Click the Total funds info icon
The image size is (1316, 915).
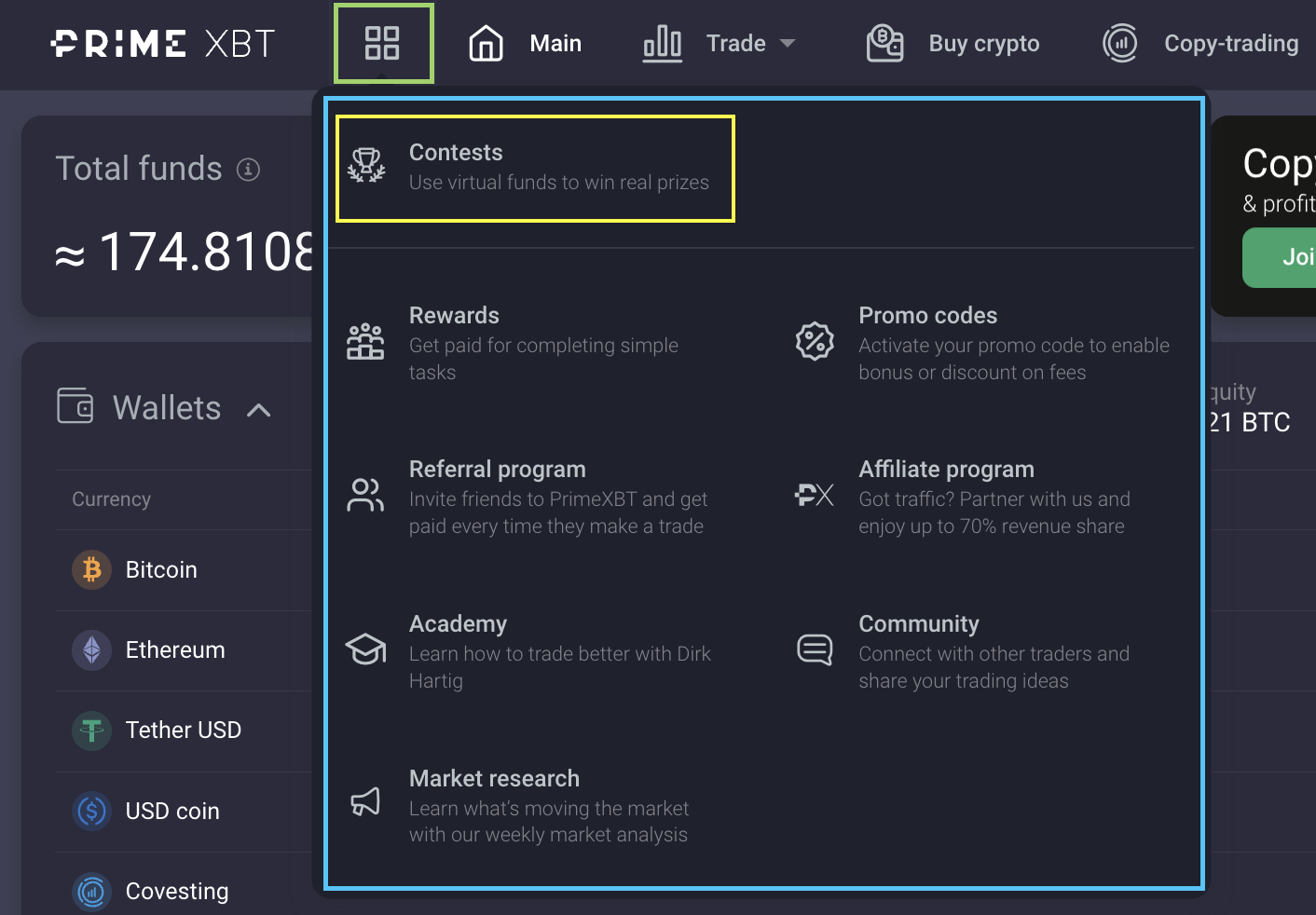click(x=248, y=170)
